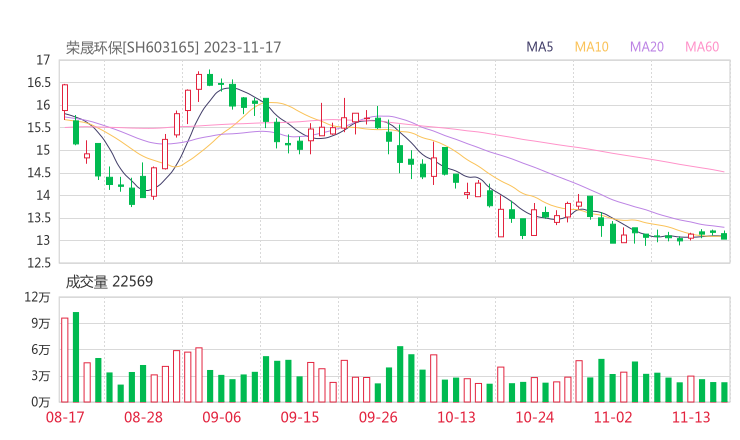740x440 pixels.
Task: Click the 08-17 date label
Action: (65, 417)
